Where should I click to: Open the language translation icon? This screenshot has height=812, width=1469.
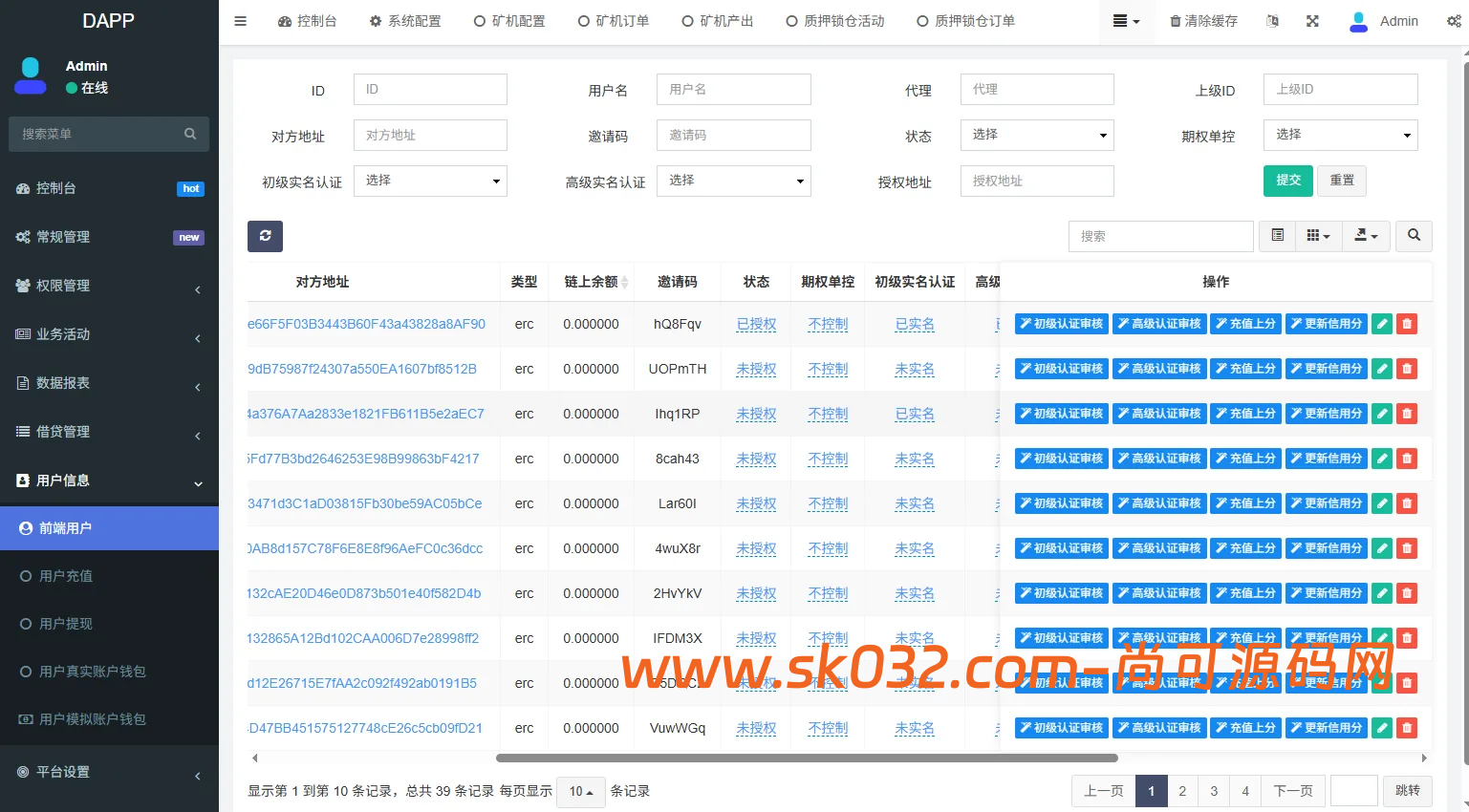pos(1272,21)
